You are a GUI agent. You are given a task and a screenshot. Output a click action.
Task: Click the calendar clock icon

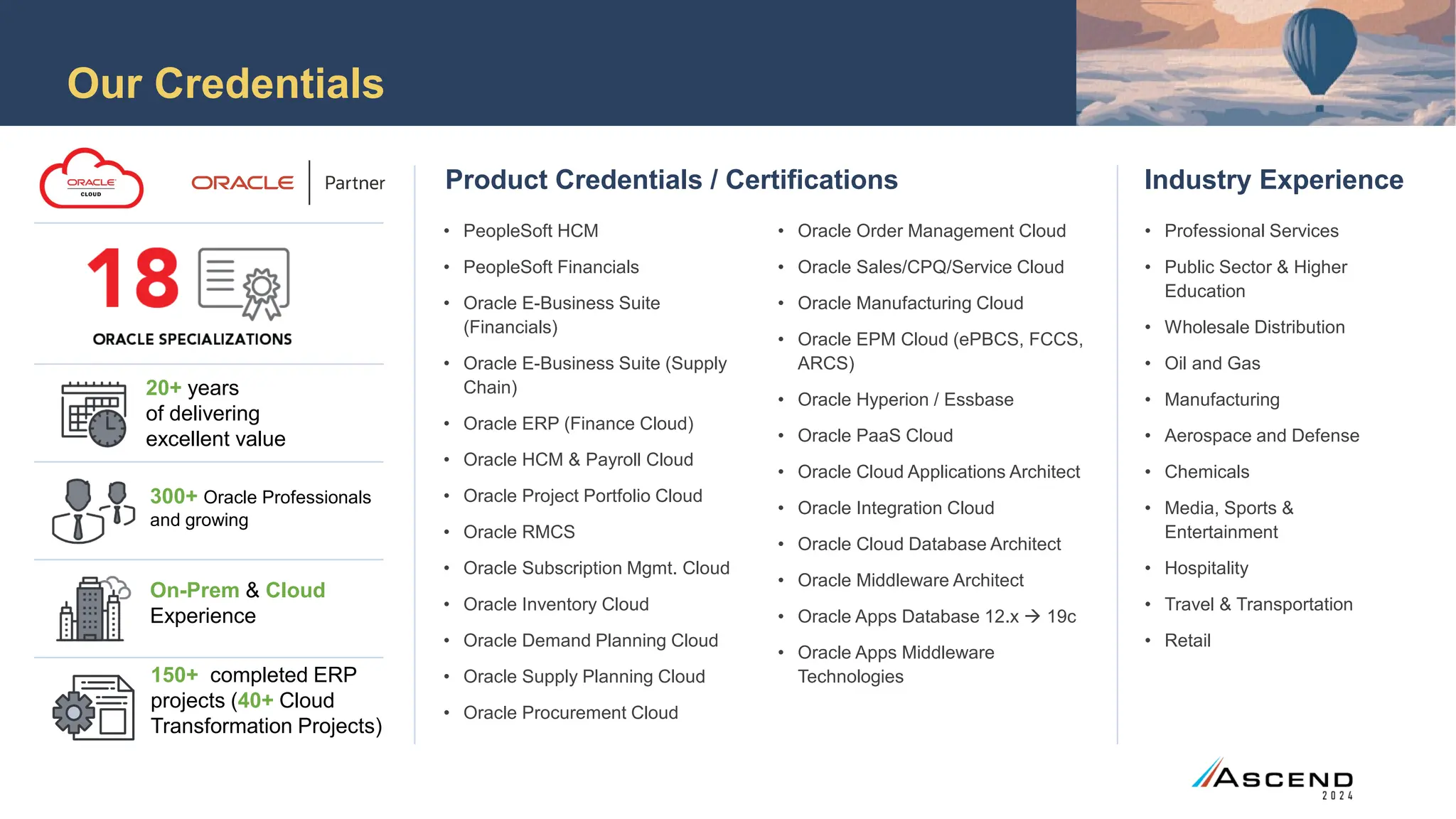click(94, 414)
